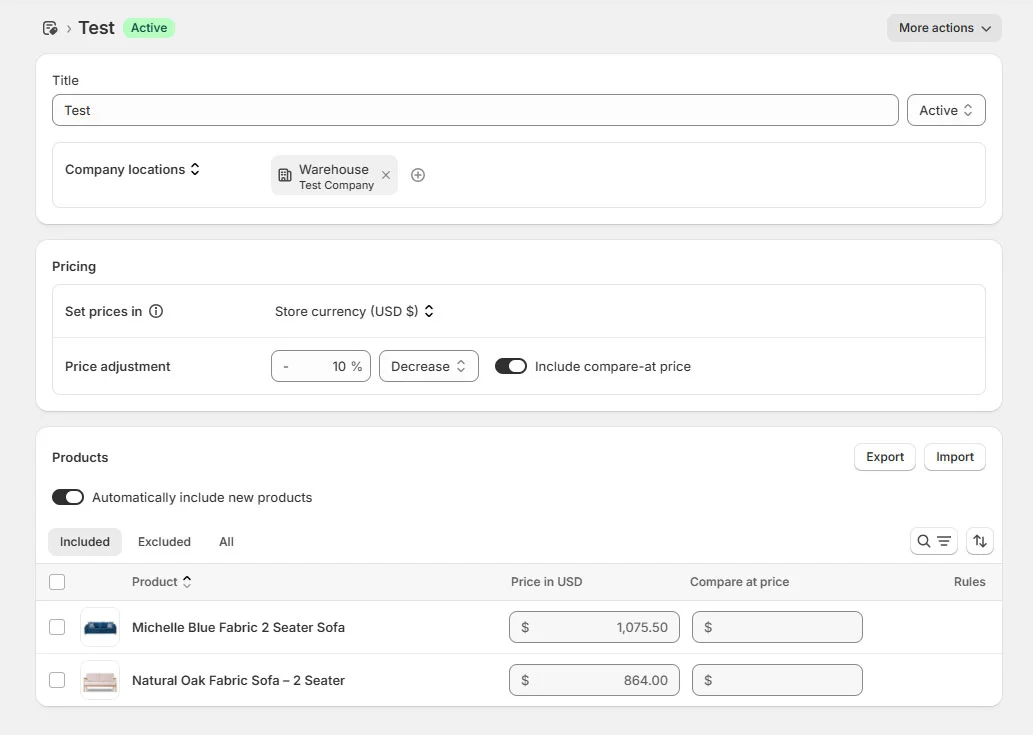The height and width of the screenshot is (735, 1033).
Task: Sort by the Product column header
Action: point(161,581)
